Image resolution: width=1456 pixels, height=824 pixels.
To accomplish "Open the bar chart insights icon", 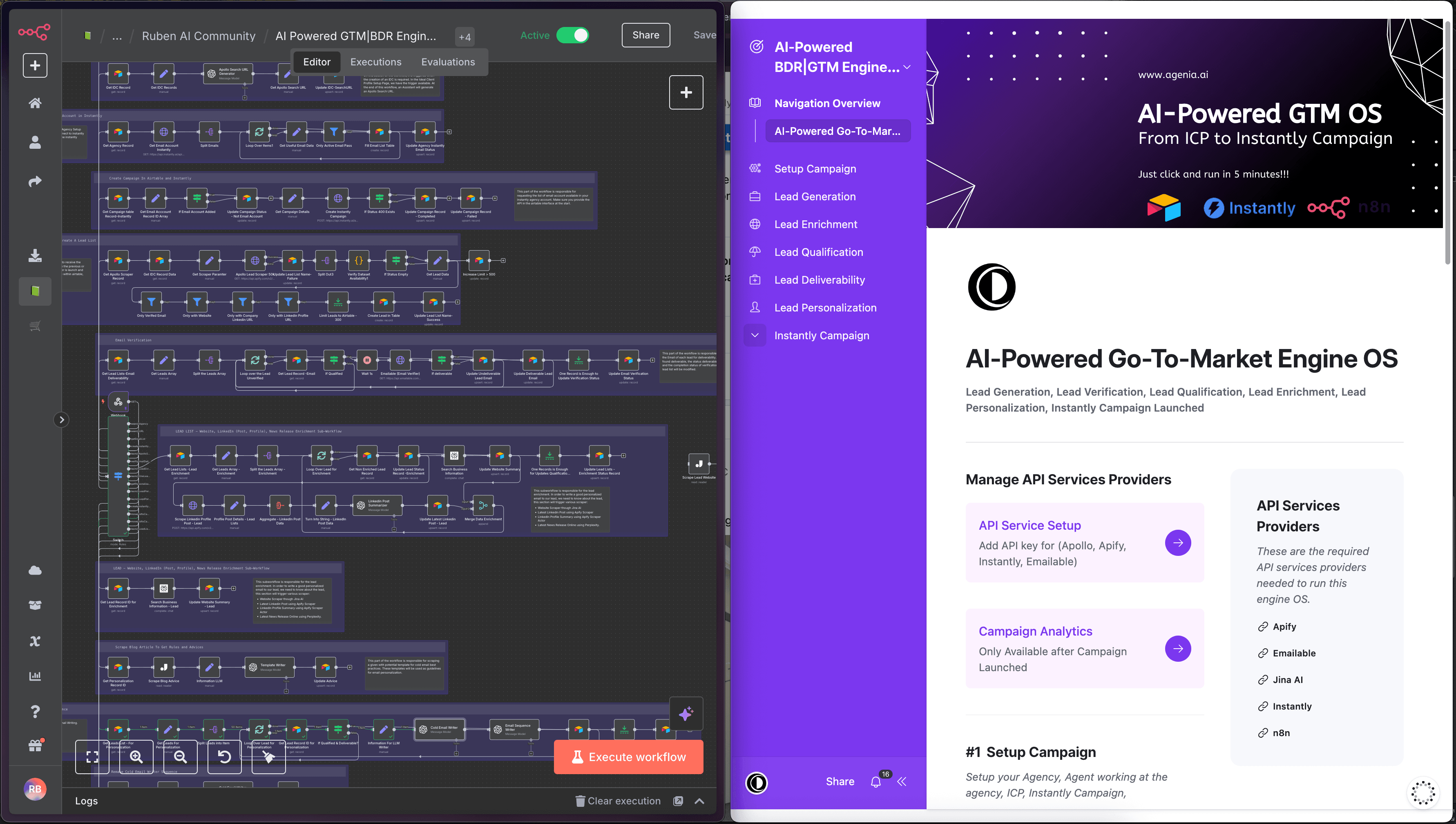I will 35,676.
